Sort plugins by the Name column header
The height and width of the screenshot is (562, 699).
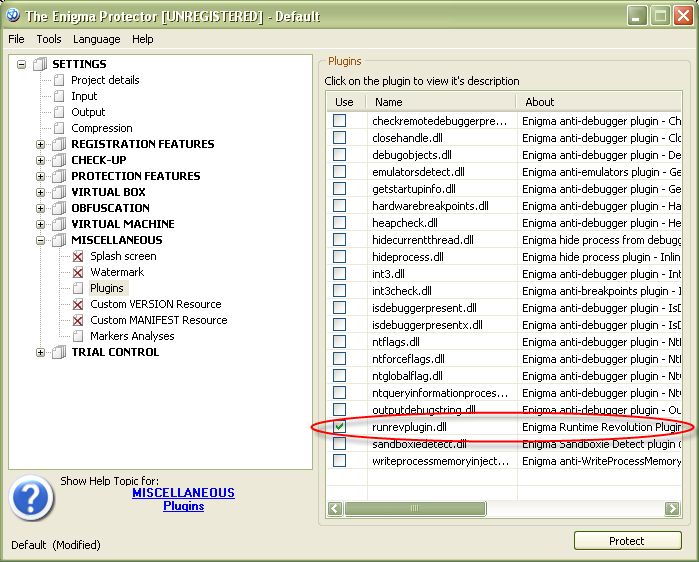(441, 102)
